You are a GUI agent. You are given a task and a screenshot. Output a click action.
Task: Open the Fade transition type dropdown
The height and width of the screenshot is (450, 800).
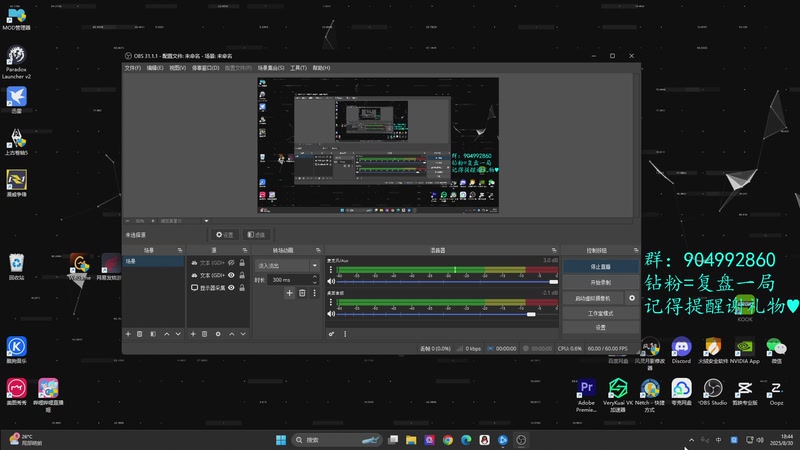287,265
